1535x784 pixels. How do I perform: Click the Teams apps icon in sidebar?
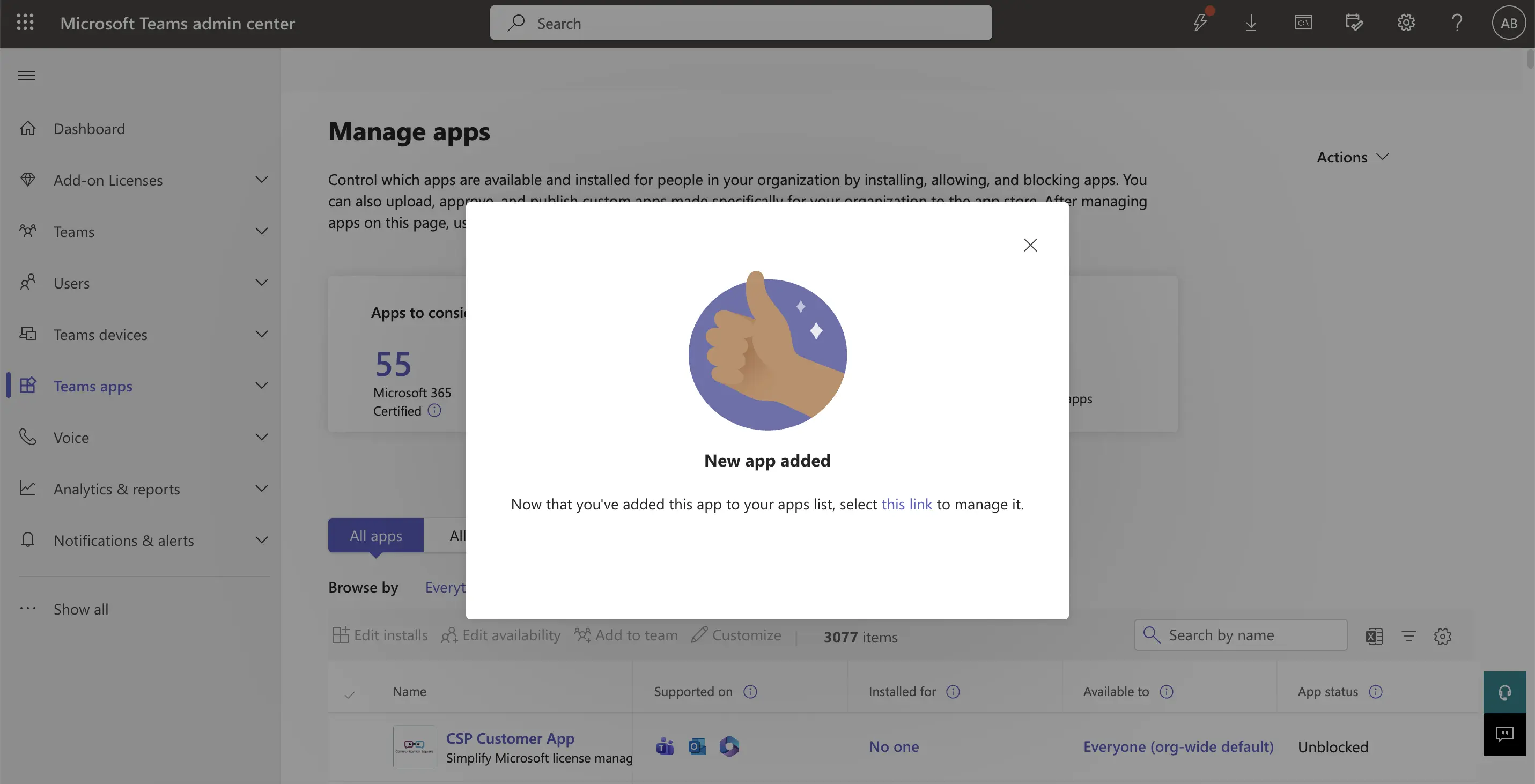click(x=28, y=386)
